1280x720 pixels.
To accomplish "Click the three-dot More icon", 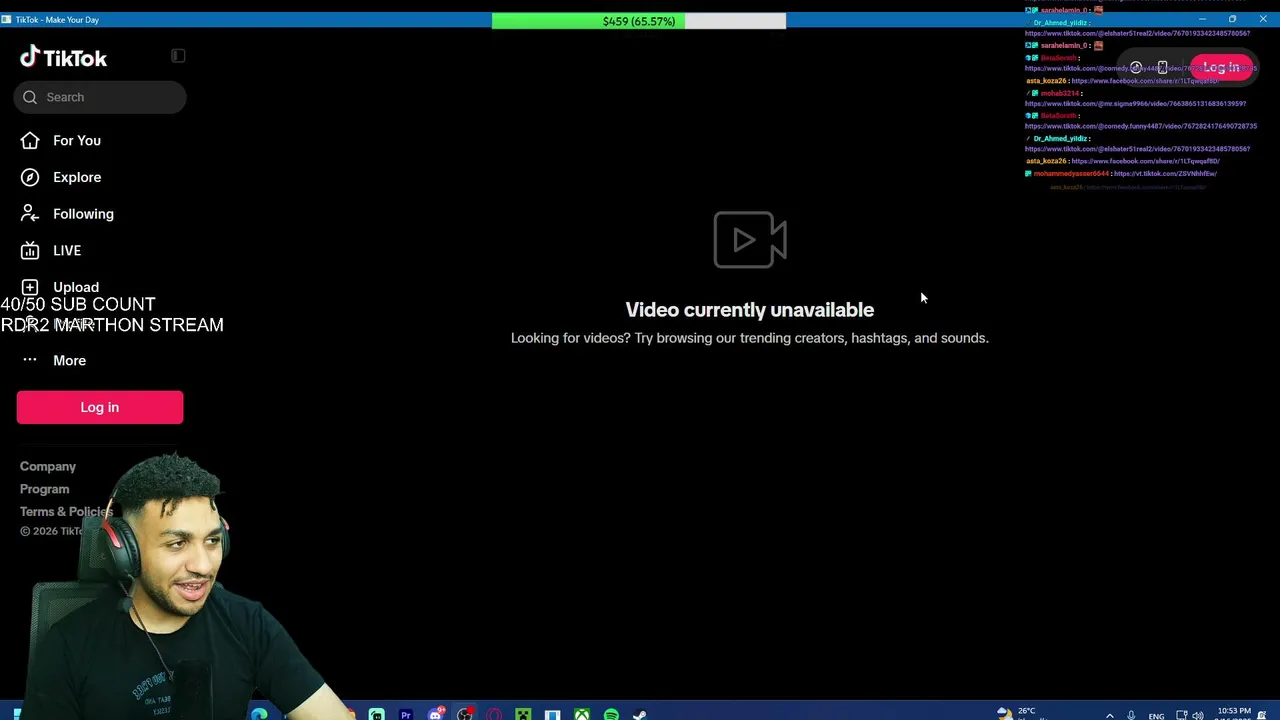I will coord(30,360).
